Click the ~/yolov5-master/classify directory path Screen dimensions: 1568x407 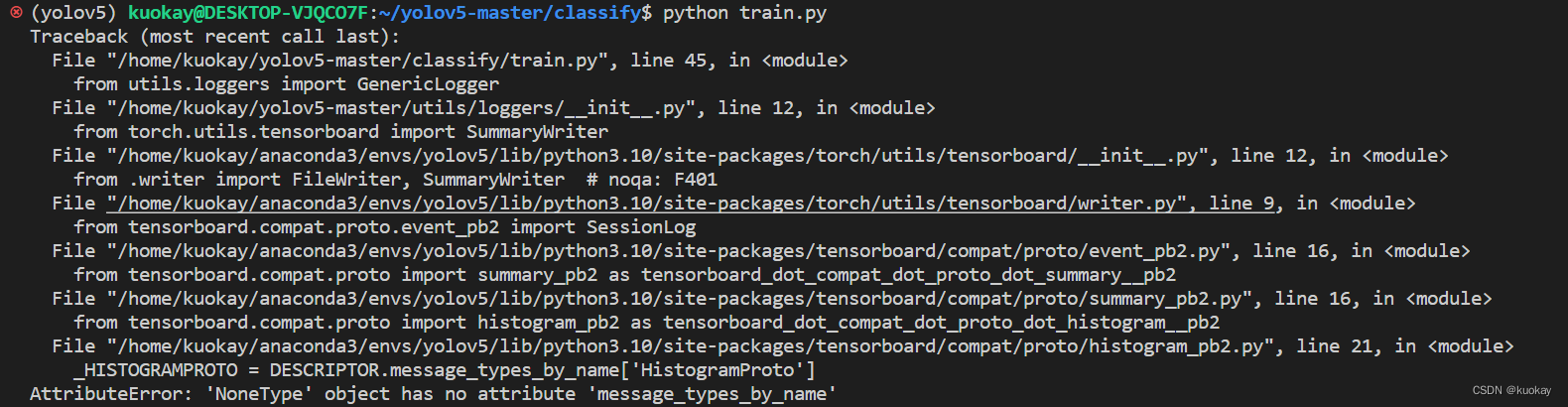[509, 13]
